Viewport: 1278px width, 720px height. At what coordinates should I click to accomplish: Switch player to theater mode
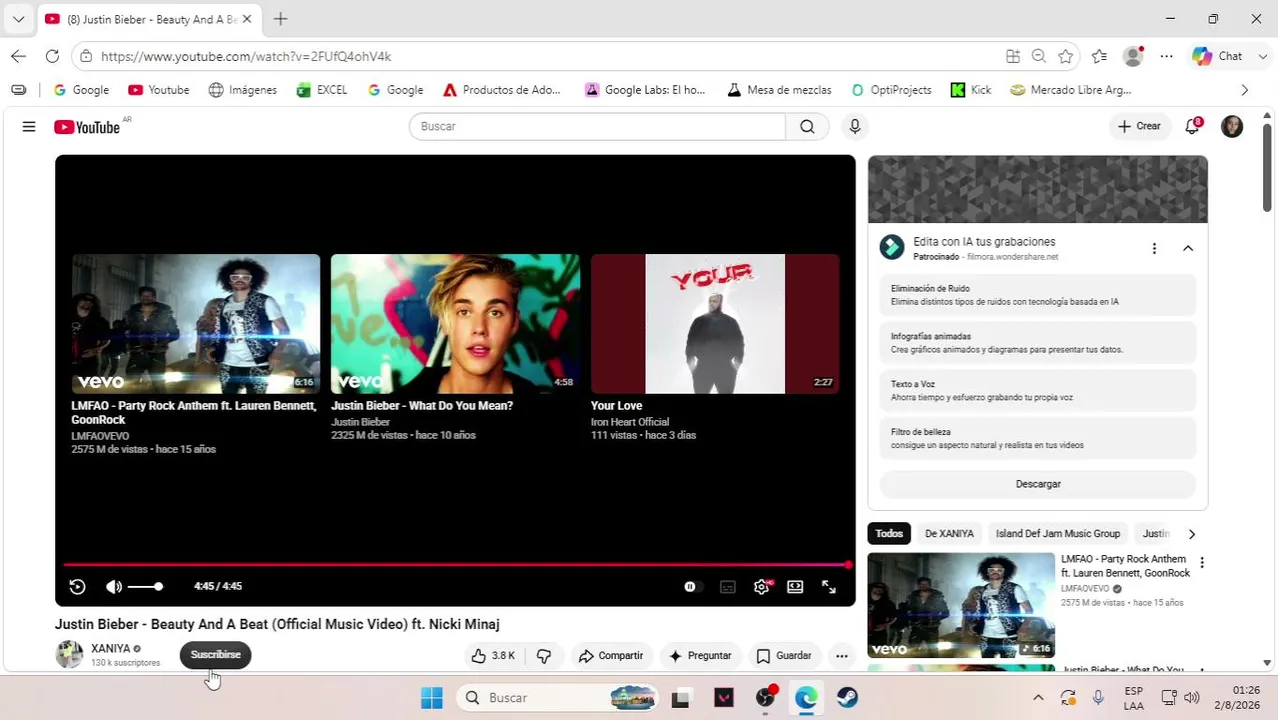(x=795, y=587)
